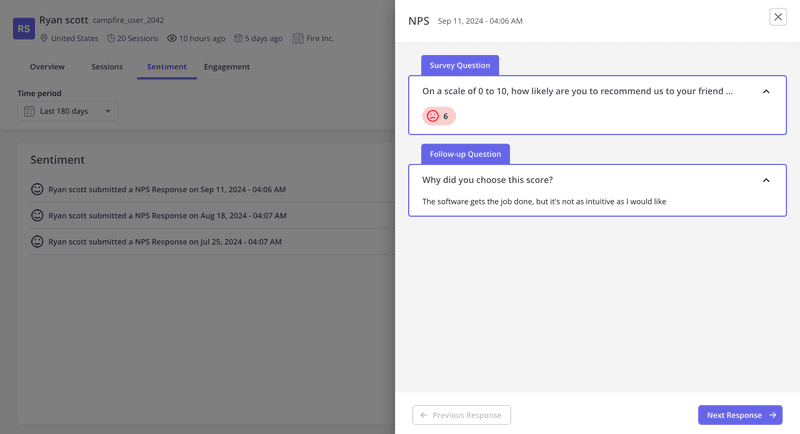Switch to the Overview tab
This screenshot has height=434, width=800.
pyautogui.click(x=47, y=67)
